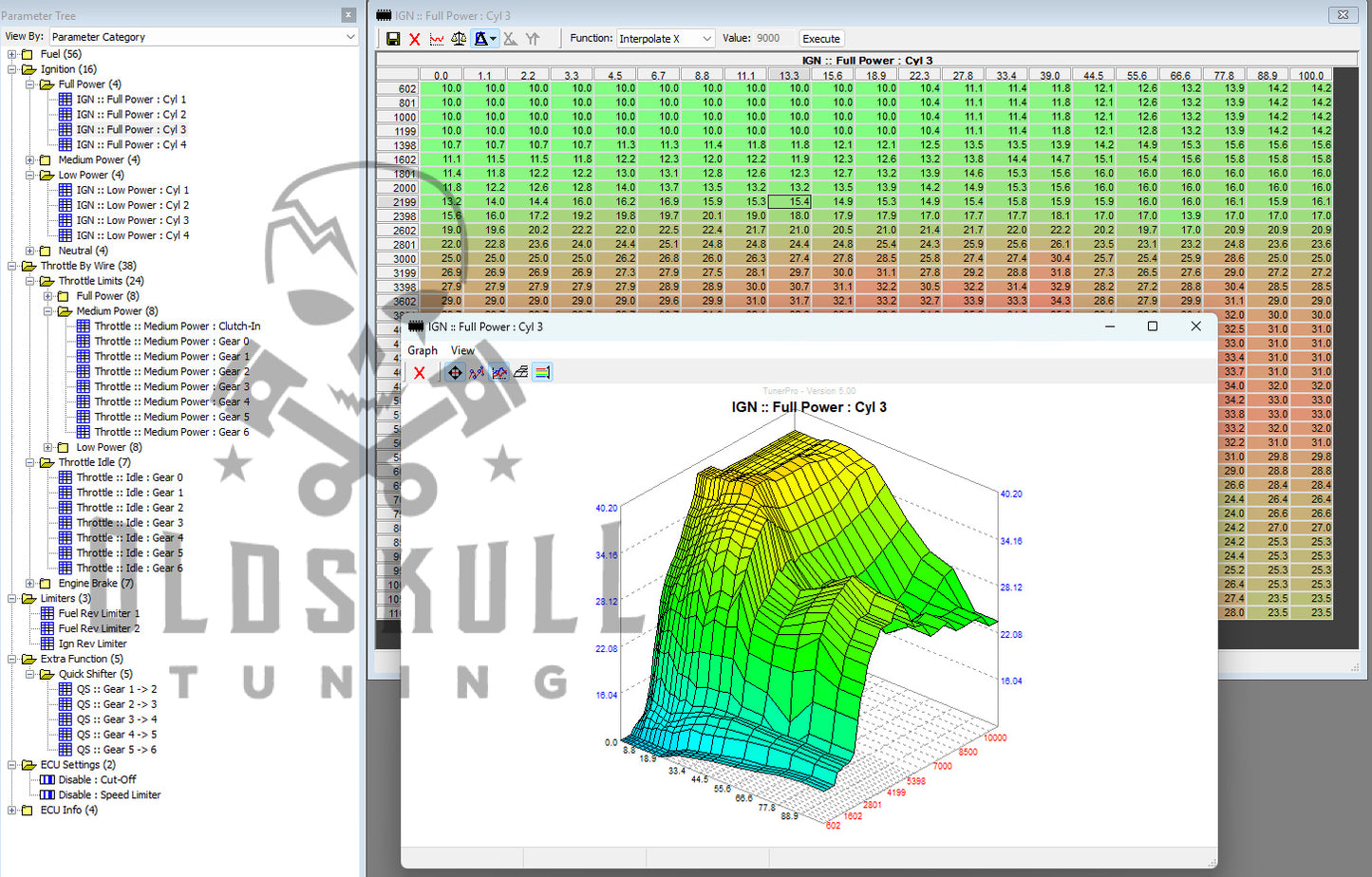
Task: Open the graph view icon in table toolbar
Action: 437,39
